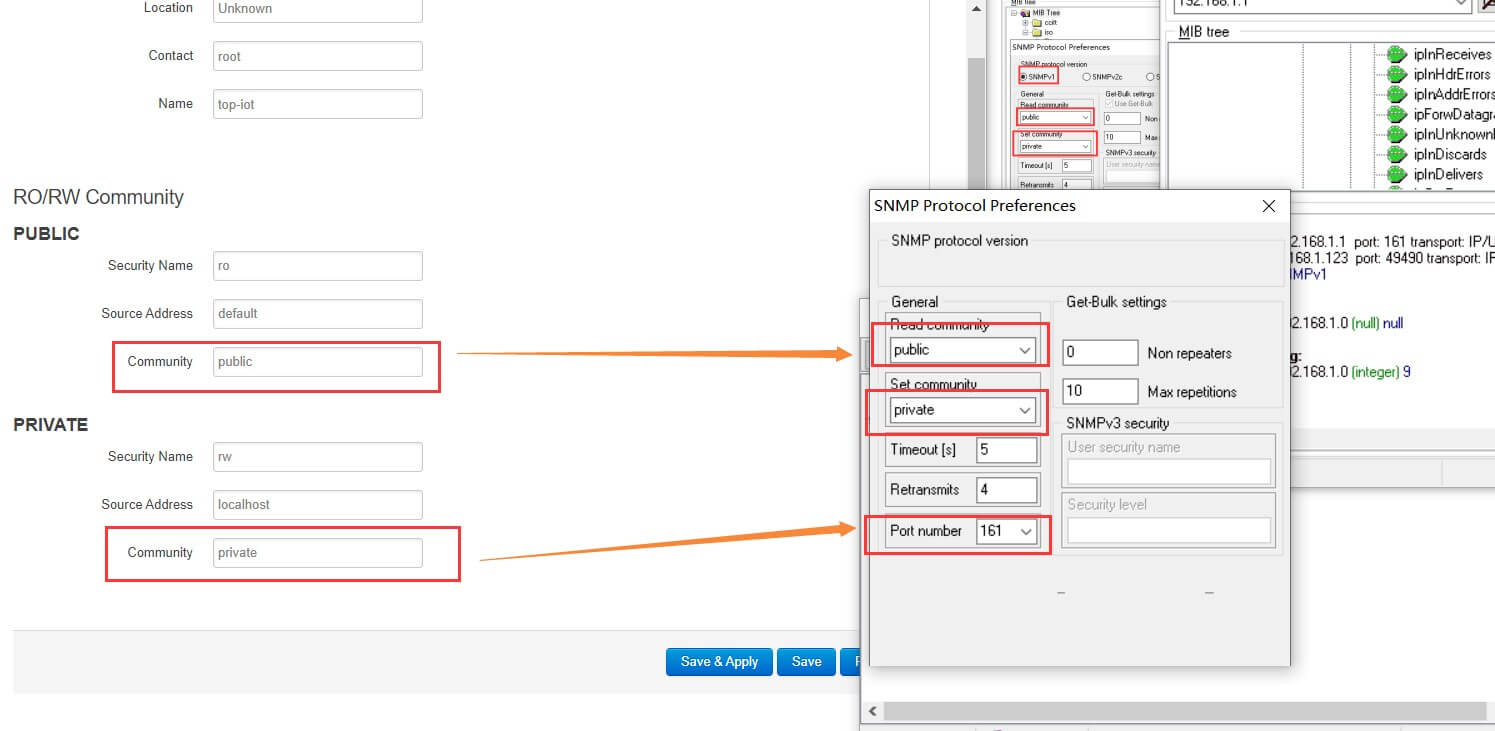Expand the ccitt tree node
Screen dimensions: 1495x731
pyautogui.click(x=1026, y=22)
